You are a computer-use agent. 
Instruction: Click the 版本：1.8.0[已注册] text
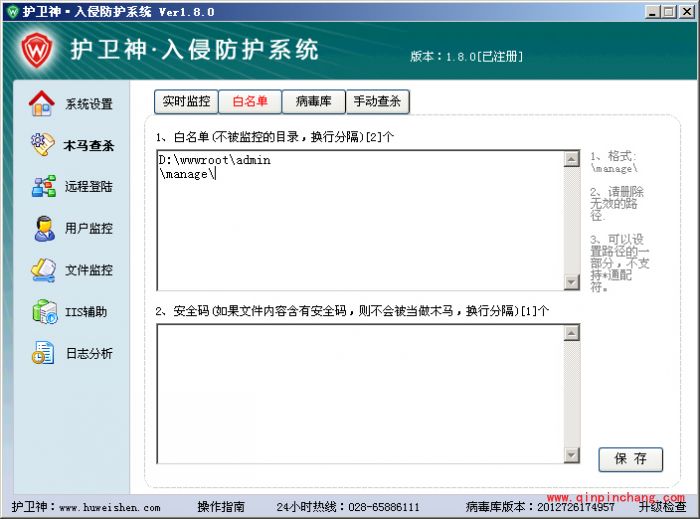coord(467,57)
